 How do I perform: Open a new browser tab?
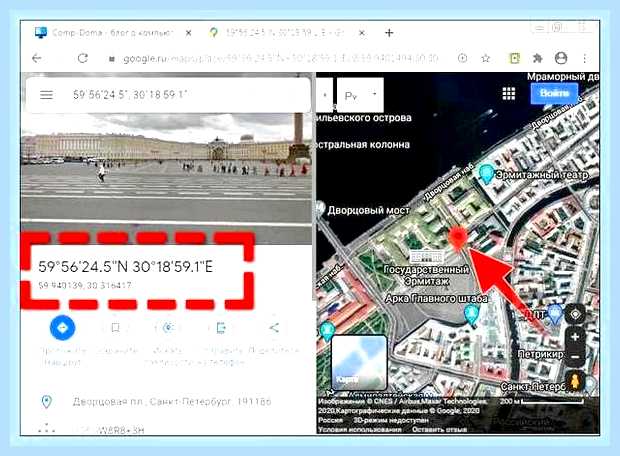[389, 33]
